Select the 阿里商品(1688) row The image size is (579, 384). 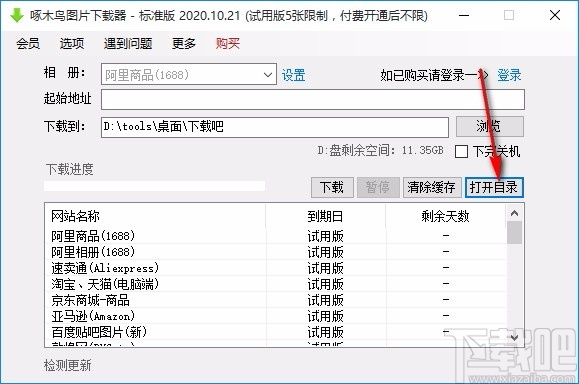(275, 236)
